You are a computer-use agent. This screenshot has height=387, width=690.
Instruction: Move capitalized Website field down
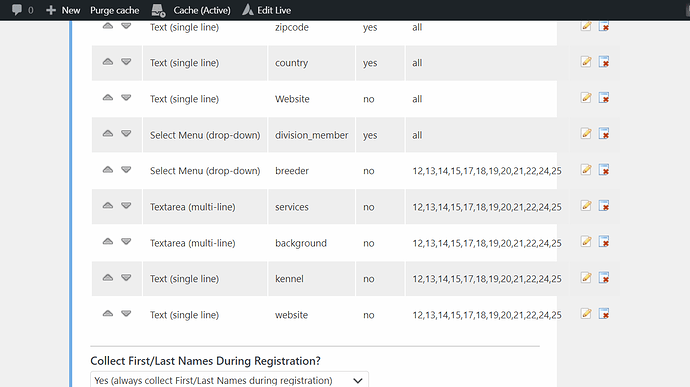[x=126, y=98]
